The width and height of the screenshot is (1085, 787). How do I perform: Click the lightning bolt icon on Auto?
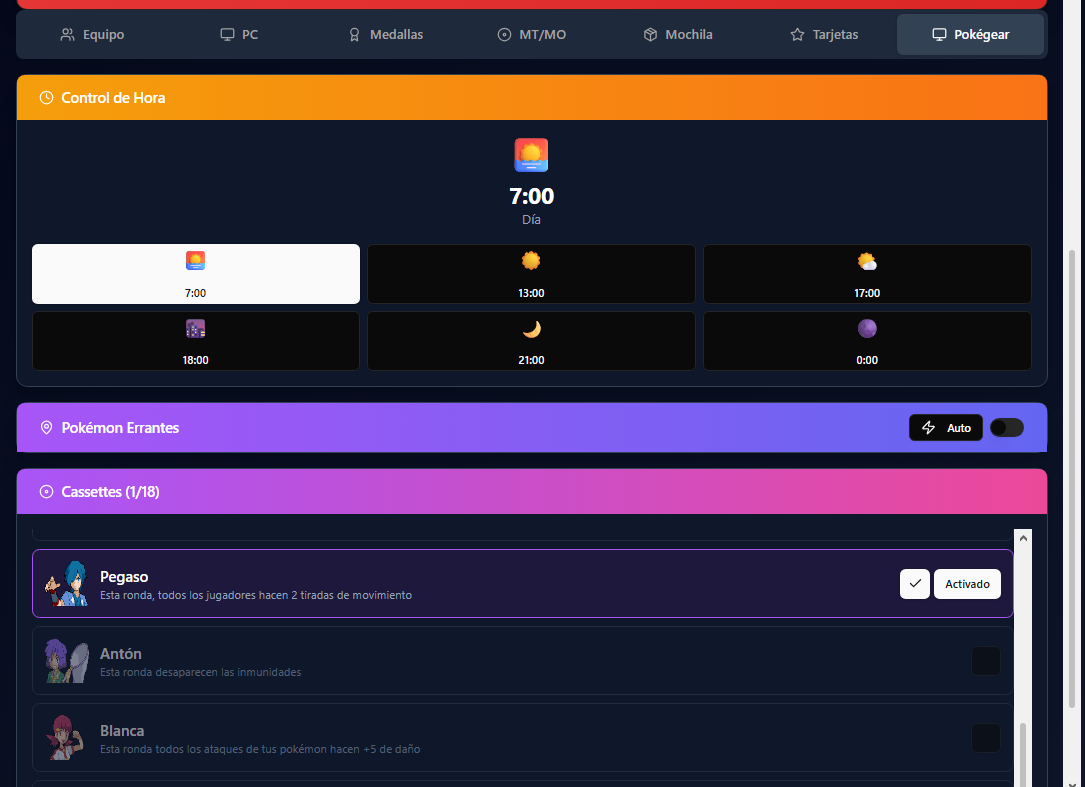929,428
